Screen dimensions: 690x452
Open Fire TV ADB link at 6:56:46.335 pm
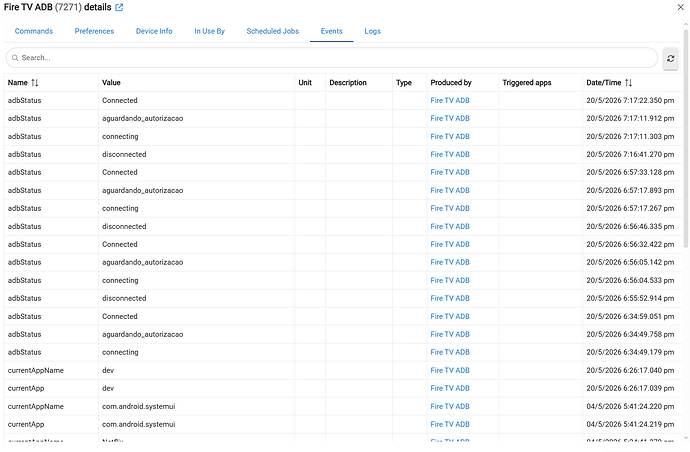point(450,226)
